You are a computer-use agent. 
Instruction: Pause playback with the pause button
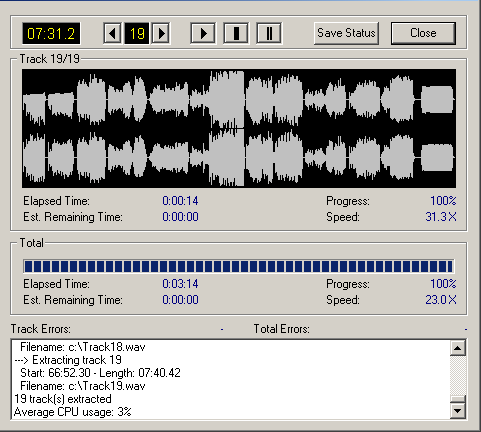click(269, 33)
